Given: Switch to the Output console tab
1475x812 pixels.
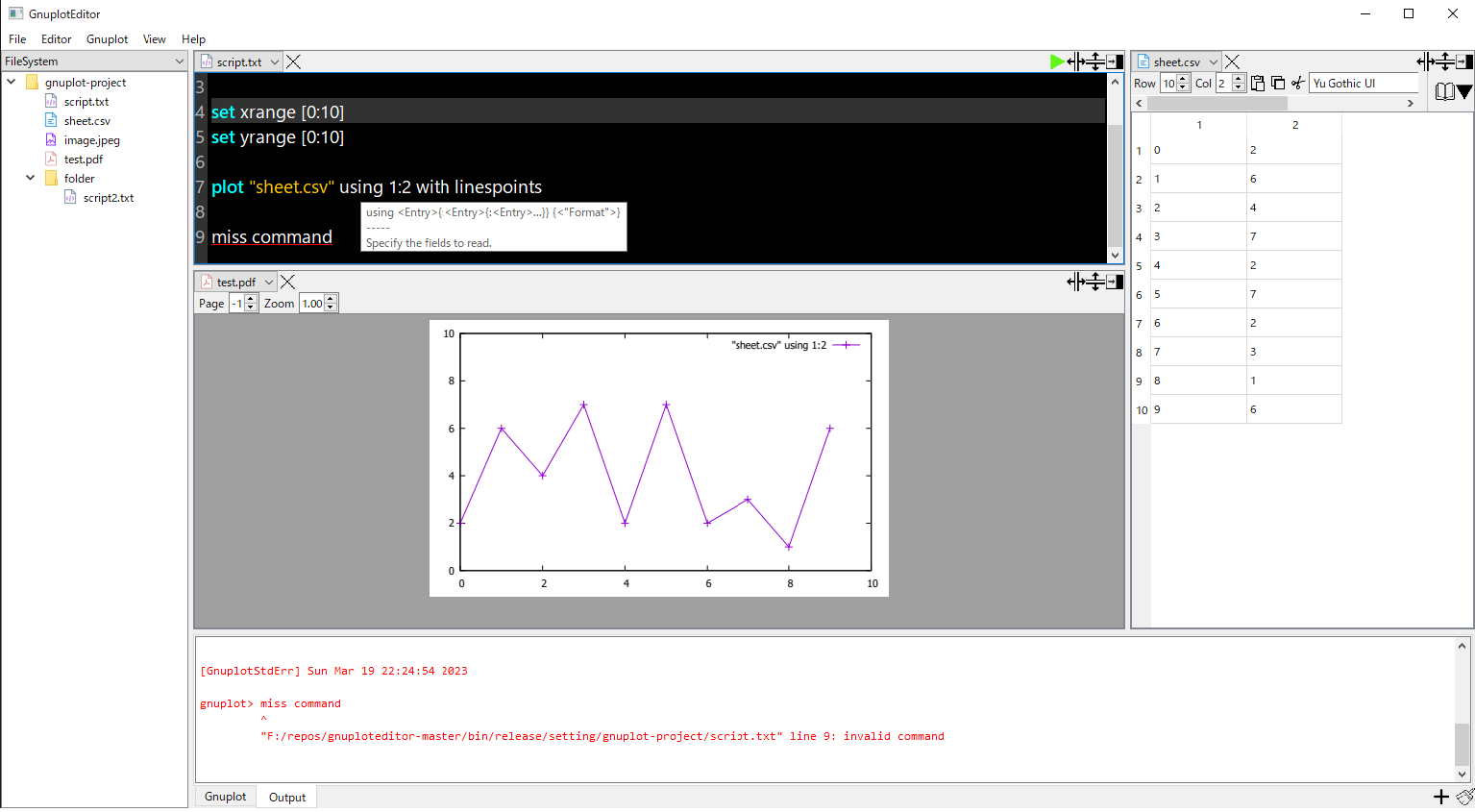Looking at the screenshot, I should pos(287,797).
